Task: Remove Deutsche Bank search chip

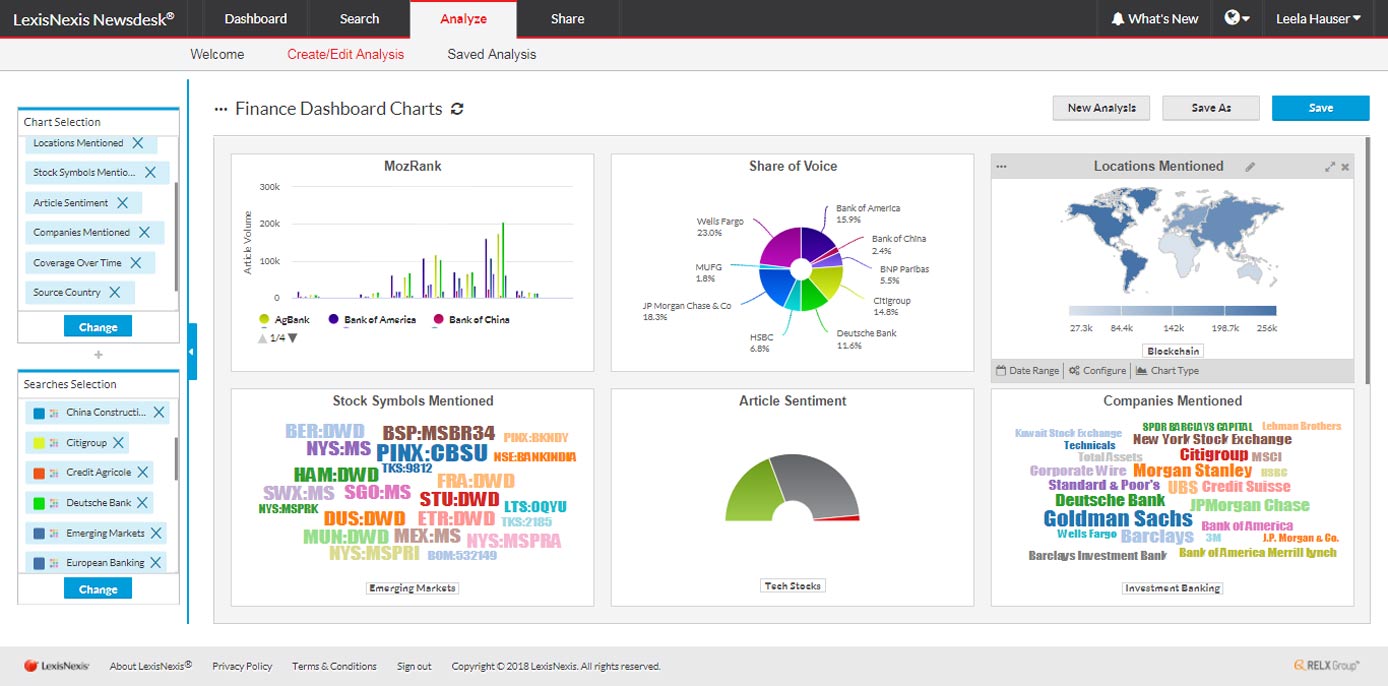Action: coord(143,502)
